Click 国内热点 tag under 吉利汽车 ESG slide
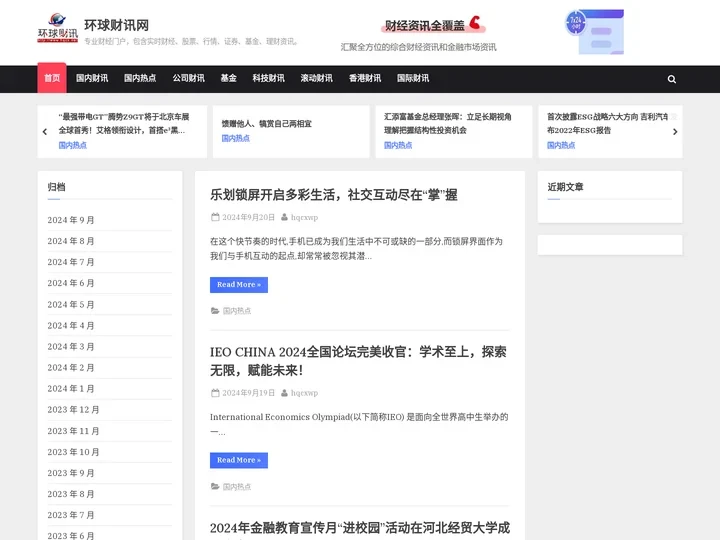This screenshot has width=720, height=540. pos(561,145)
